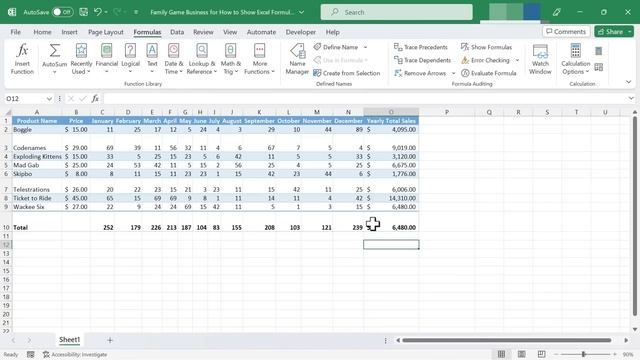The width and height of the screenshot is (640, 360).
Task: Switch to the Page Layout tab
Action: pos(106,32)
